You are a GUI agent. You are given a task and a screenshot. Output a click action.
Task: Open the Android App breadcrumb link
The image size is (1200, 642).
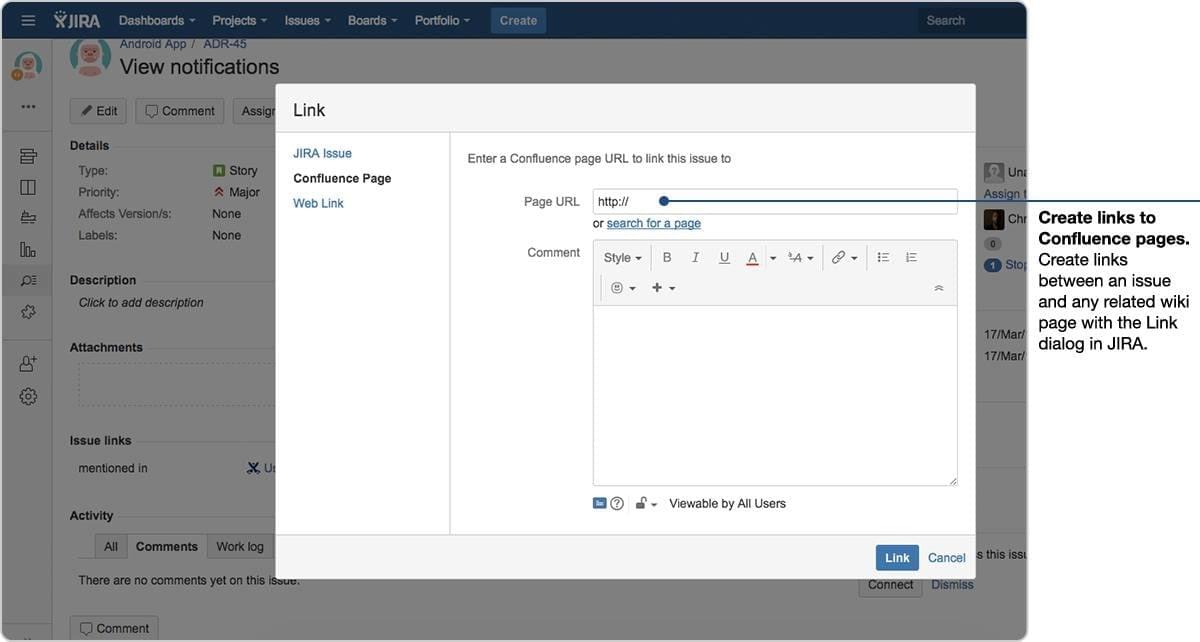tap(153, 44)
